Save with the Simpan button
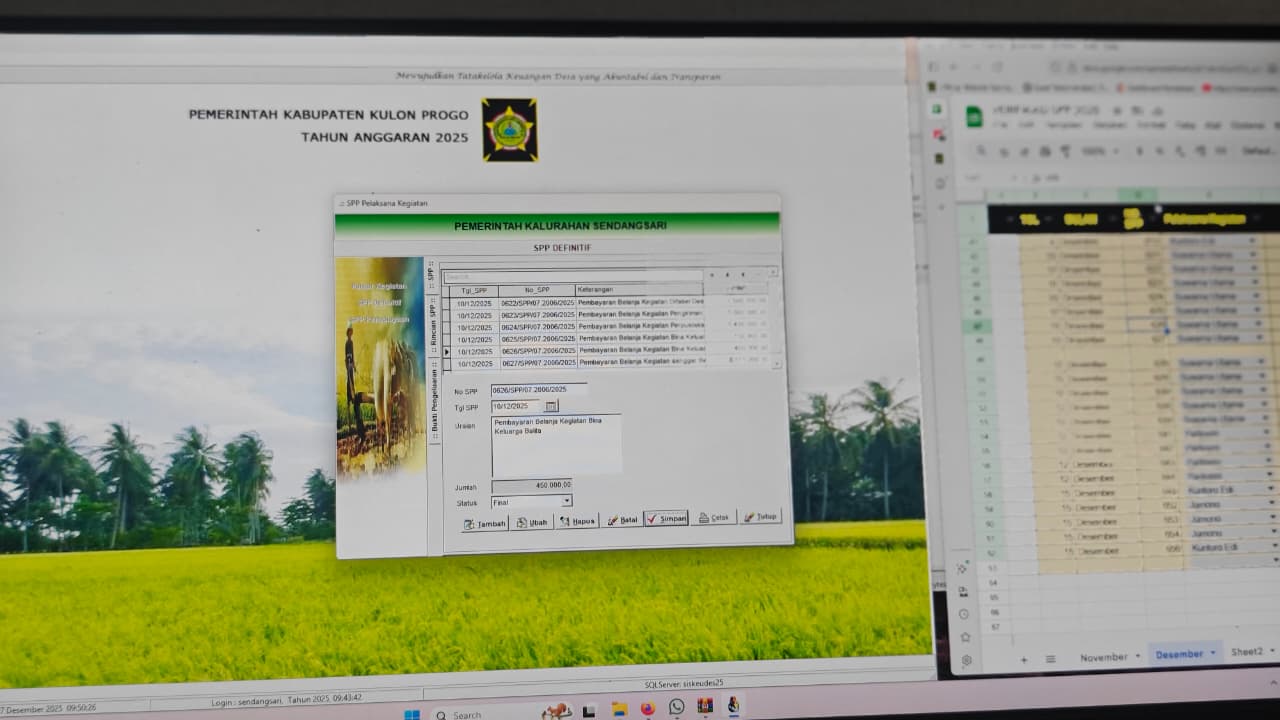The height and width of the screenshot is (720, 1280). point(666,518)
